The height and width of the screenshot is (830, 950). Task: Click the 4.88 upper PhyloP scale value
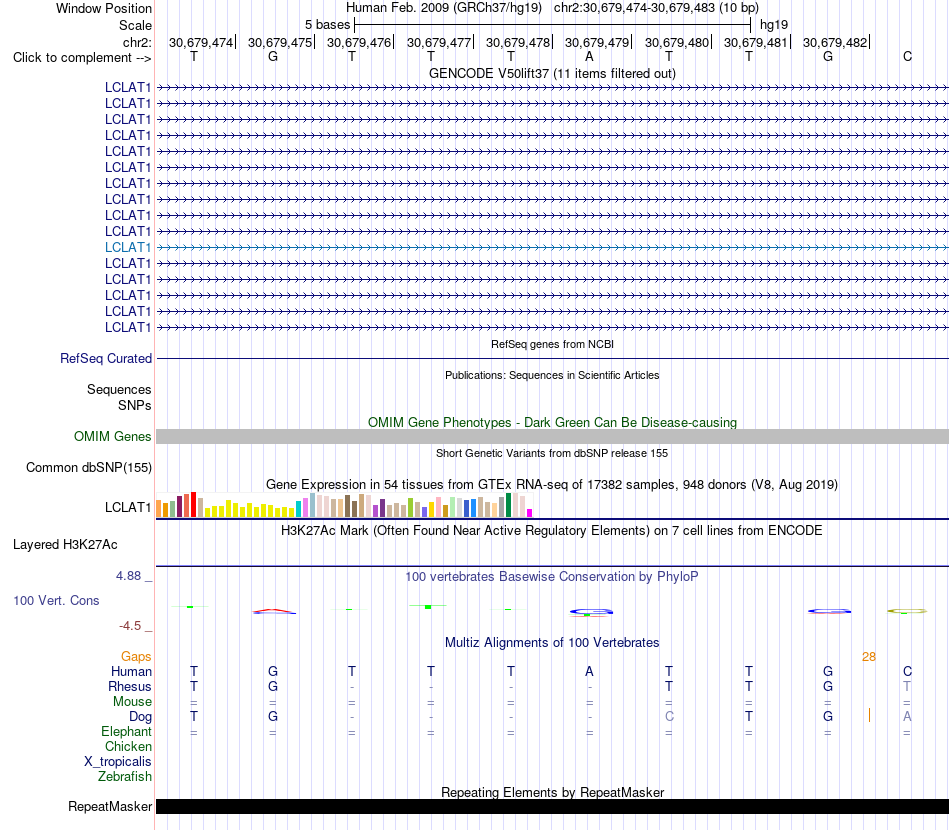[x=128, y=576]
